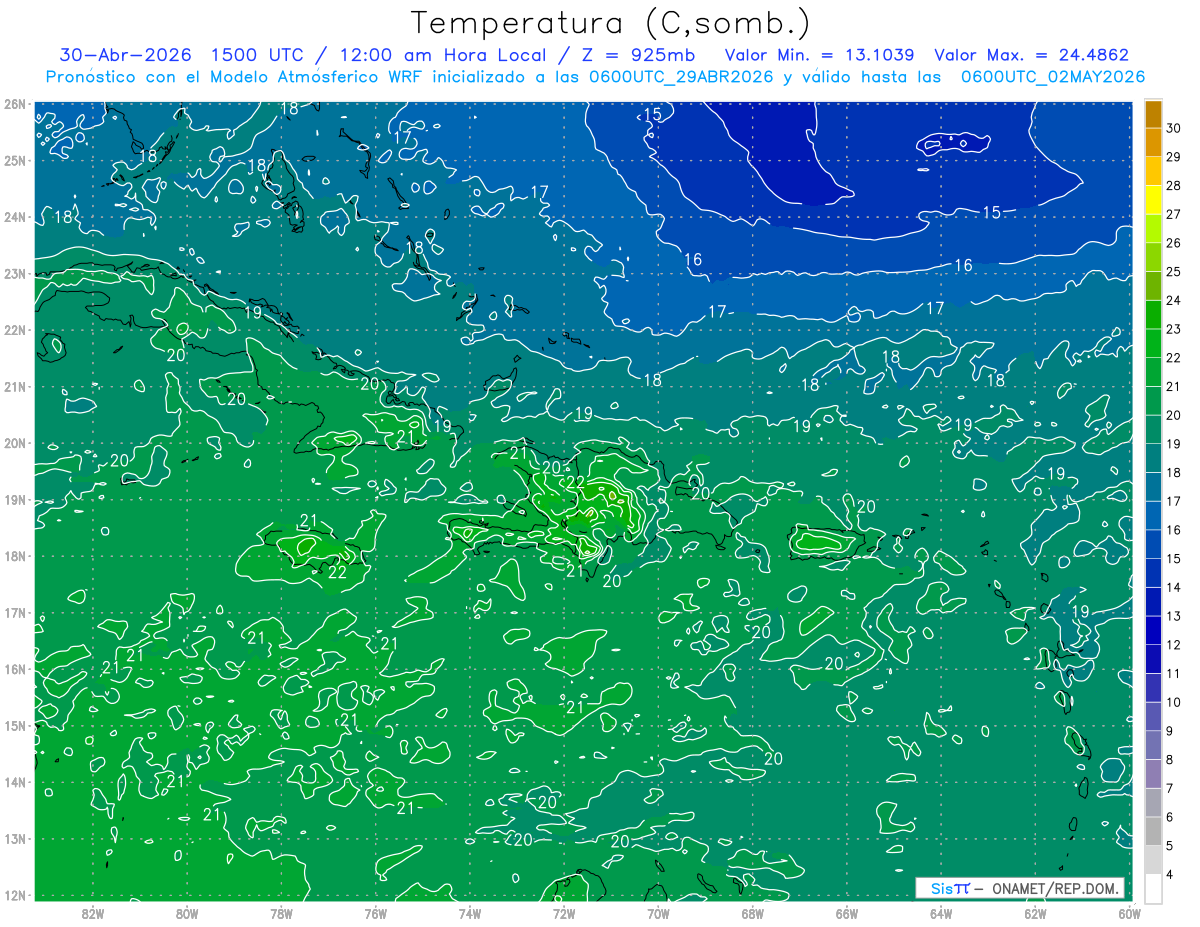Click the Z = 925mb level text
Screen dimensions: 1200x927
click(x=639, y=55)
